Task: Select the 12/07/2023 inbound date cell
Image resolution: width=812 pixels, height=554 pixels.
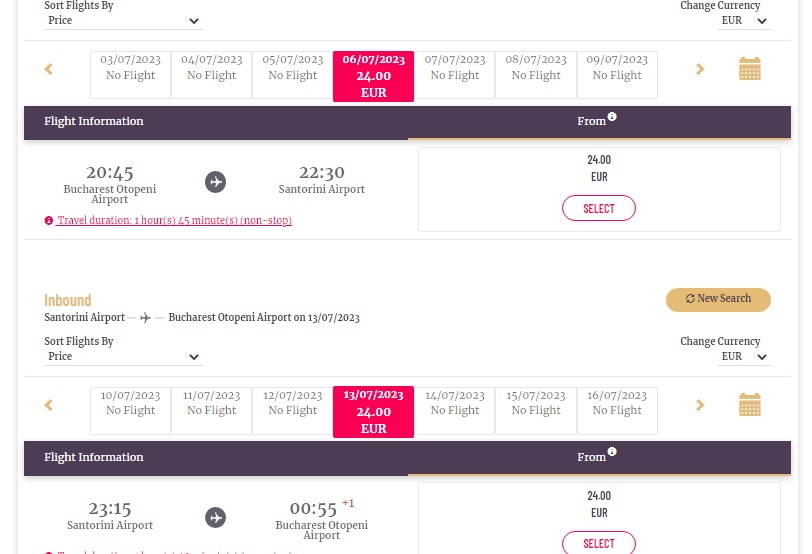Action: pyautogui.click(x=293, y=411)
